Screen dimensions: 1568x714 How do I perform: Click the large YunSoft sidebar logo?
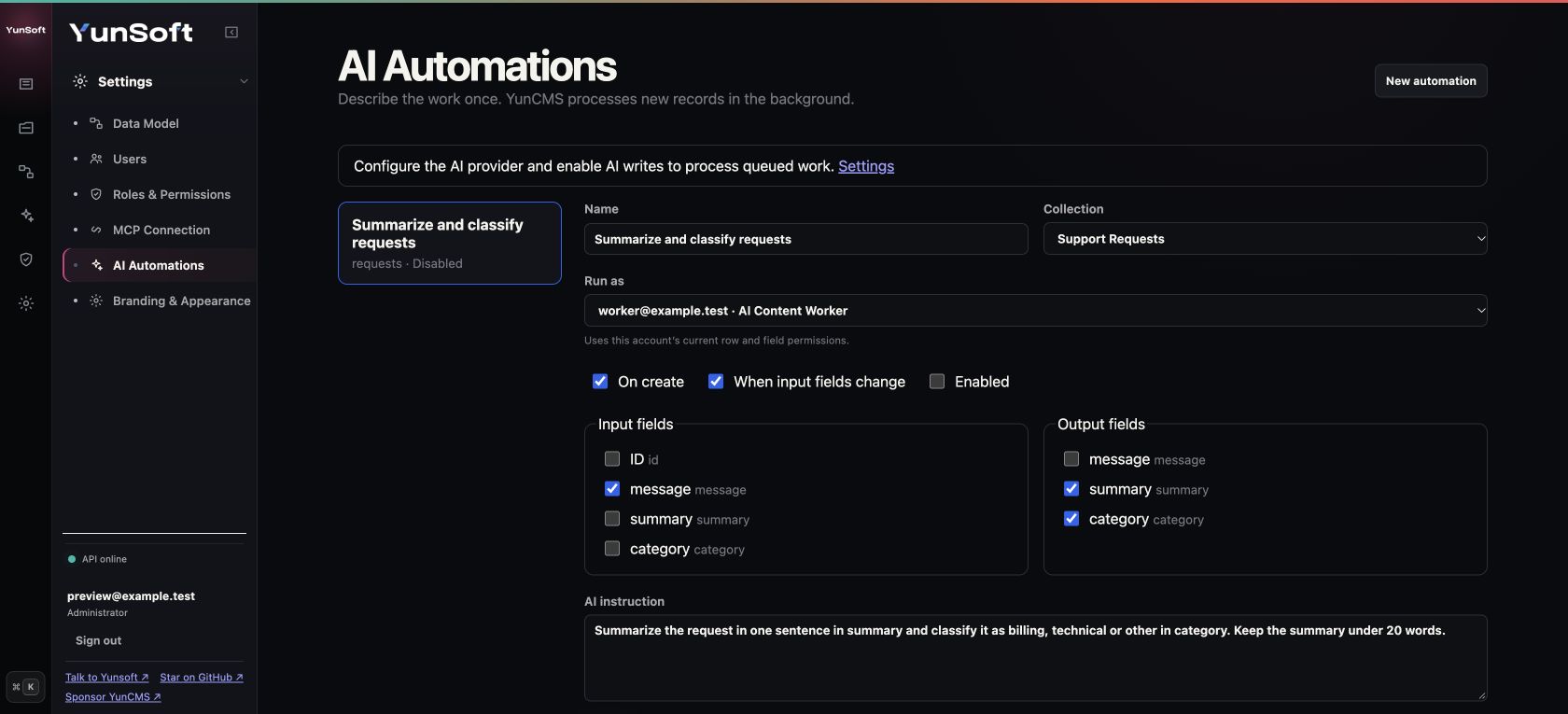click(131, 33)
